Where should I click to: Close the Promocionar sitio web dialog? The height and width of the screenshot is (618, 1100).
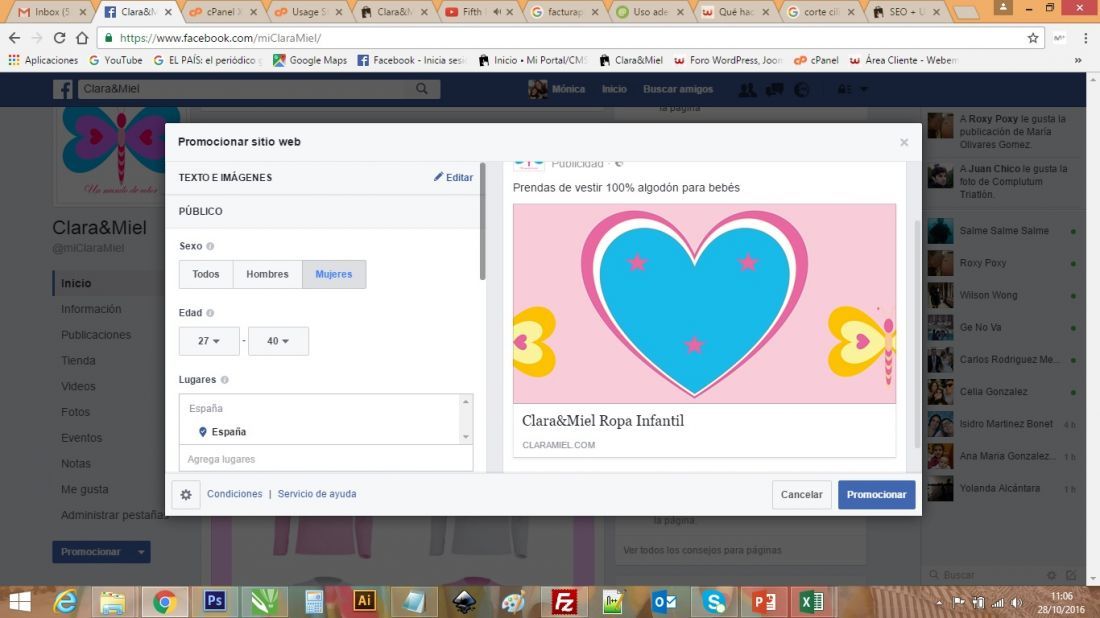(x=904, y=142)
